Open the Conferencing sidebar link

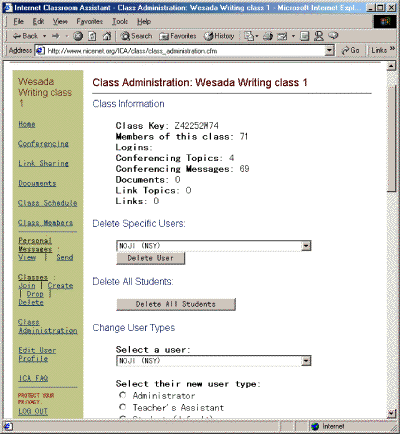(x=43, y=144)
